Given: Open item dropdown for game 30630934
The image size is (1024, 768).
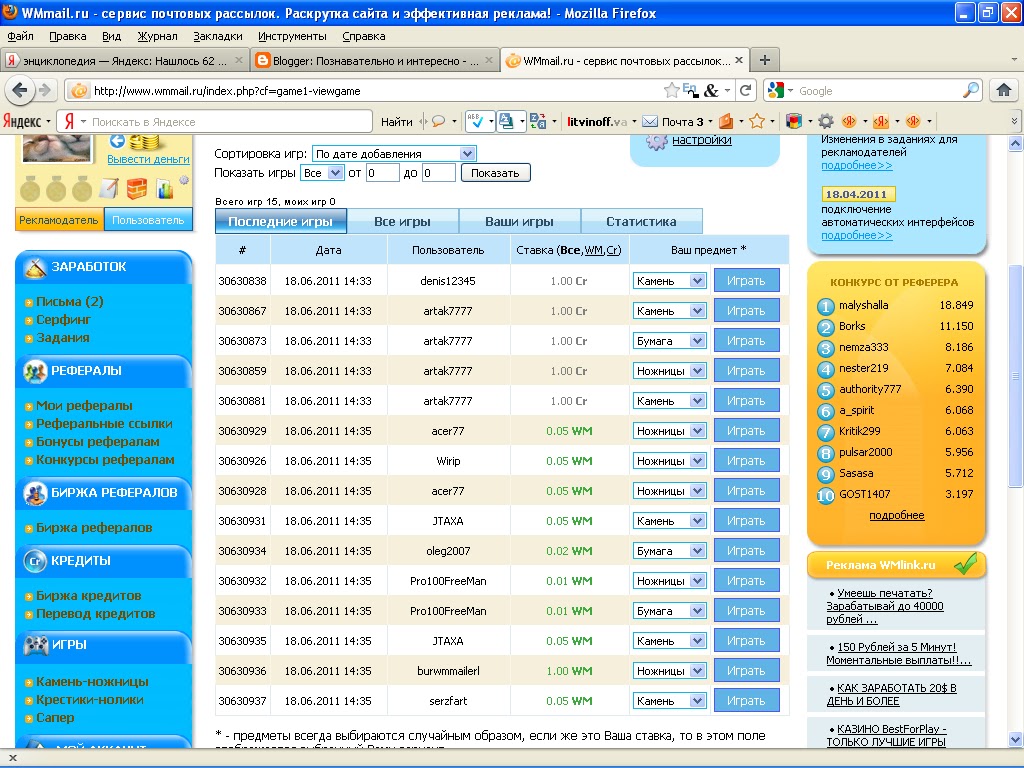Looking at the screenshot, I should (669, 551).
